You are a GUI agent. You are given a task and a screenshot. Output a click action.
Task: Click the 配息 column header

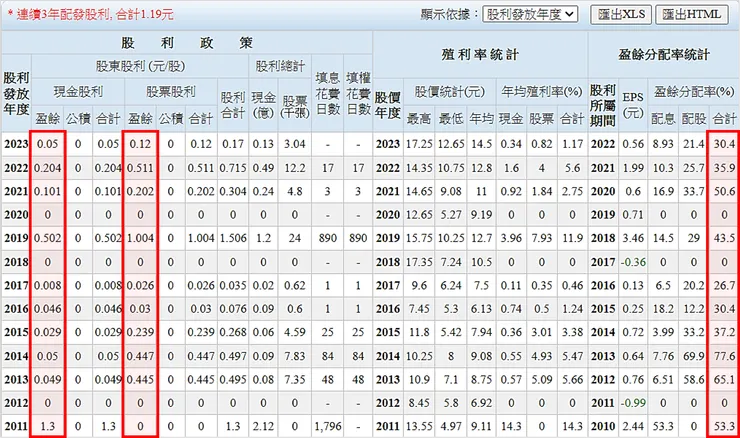pos(663,118)
